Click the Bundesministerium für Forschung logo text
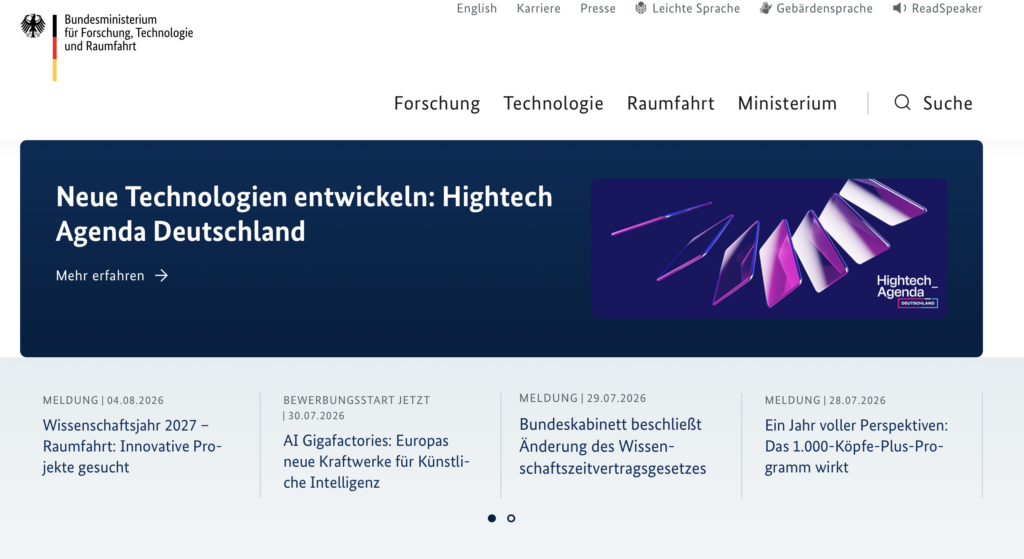Image resolution: width=1024 pixels, height=559 pixels. [x=129, y=33]
